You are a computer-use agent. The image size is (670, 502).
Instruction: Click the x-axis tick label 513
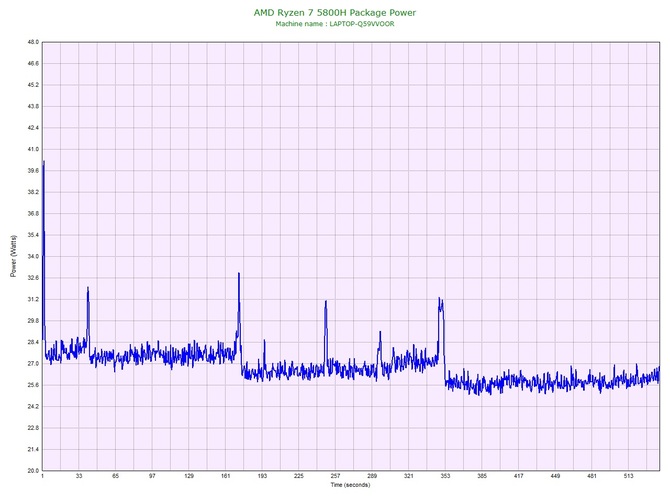tap(629, 476)
